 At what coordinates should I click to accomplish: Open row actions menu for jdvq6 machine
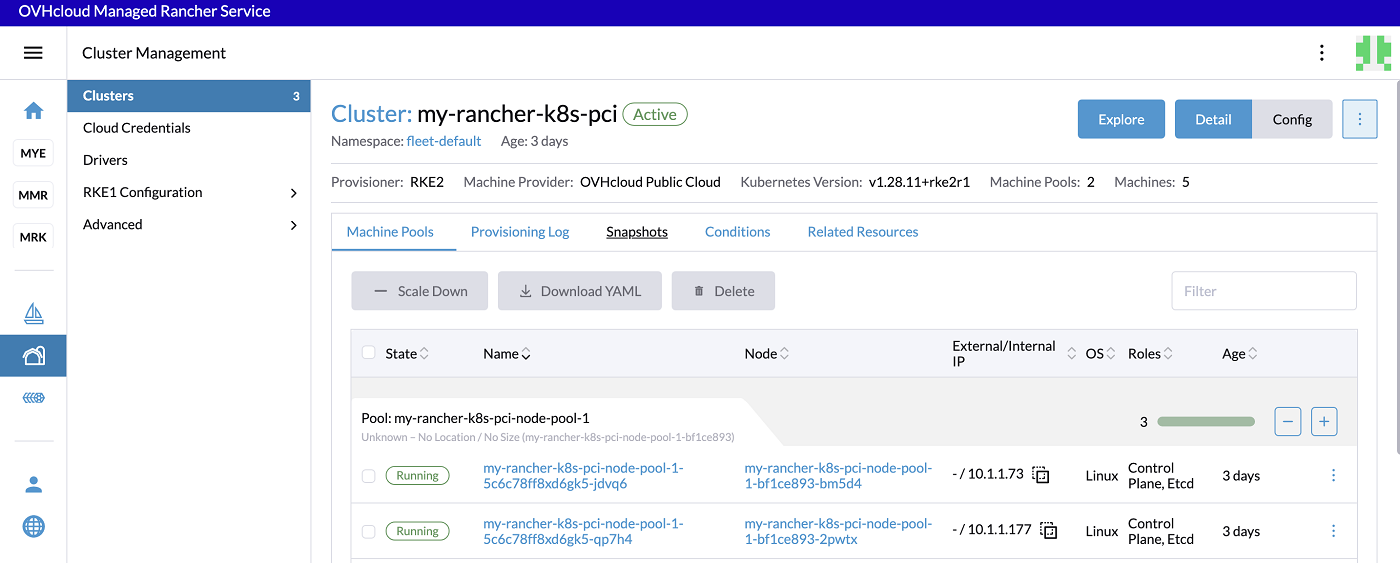tap(1333, 476)
